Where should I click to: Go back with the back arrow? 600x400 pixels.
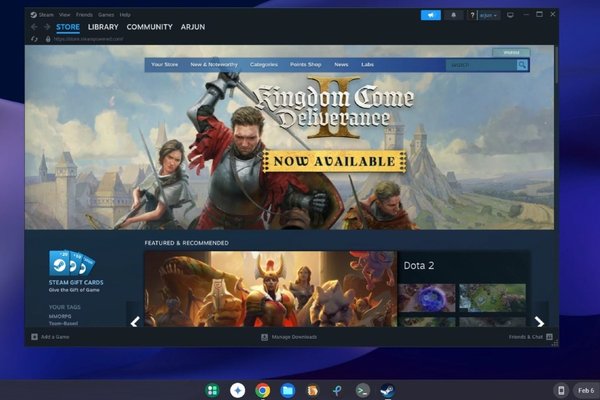[34, 27]
